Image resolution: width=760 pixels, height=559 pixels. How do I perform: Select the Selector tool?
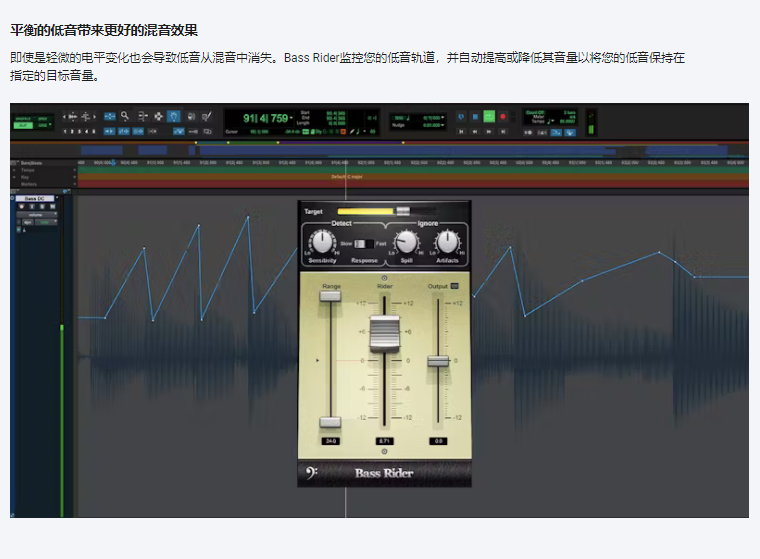158,116
